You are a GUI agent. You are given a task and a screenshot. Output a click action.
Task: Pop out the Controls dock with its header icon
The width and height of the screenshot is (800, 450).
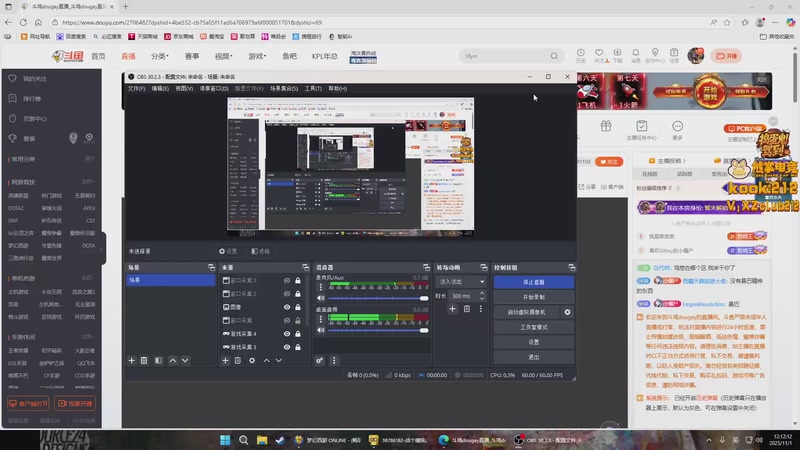(571, 267)
